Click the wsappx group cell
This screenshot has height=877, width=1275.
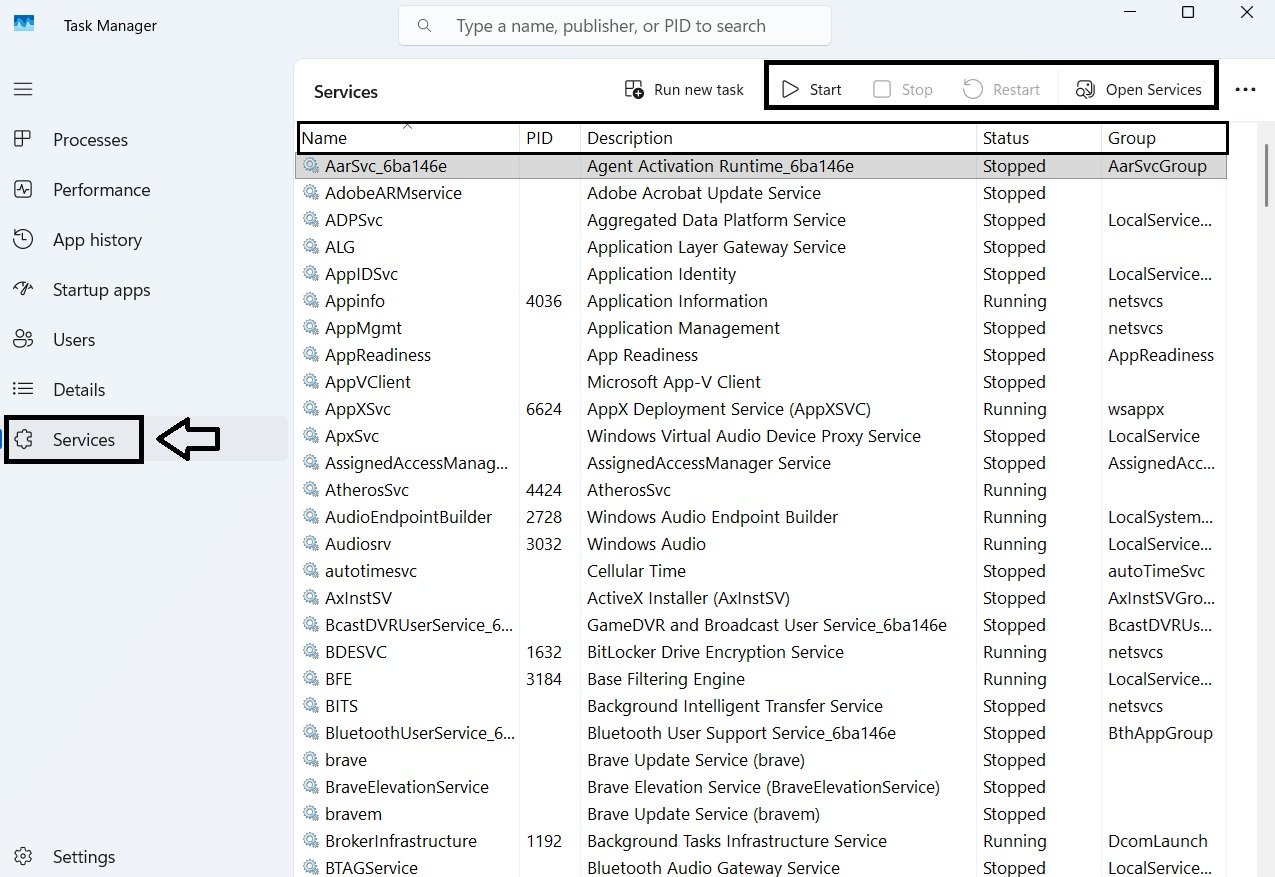(x=1136, y=409)
